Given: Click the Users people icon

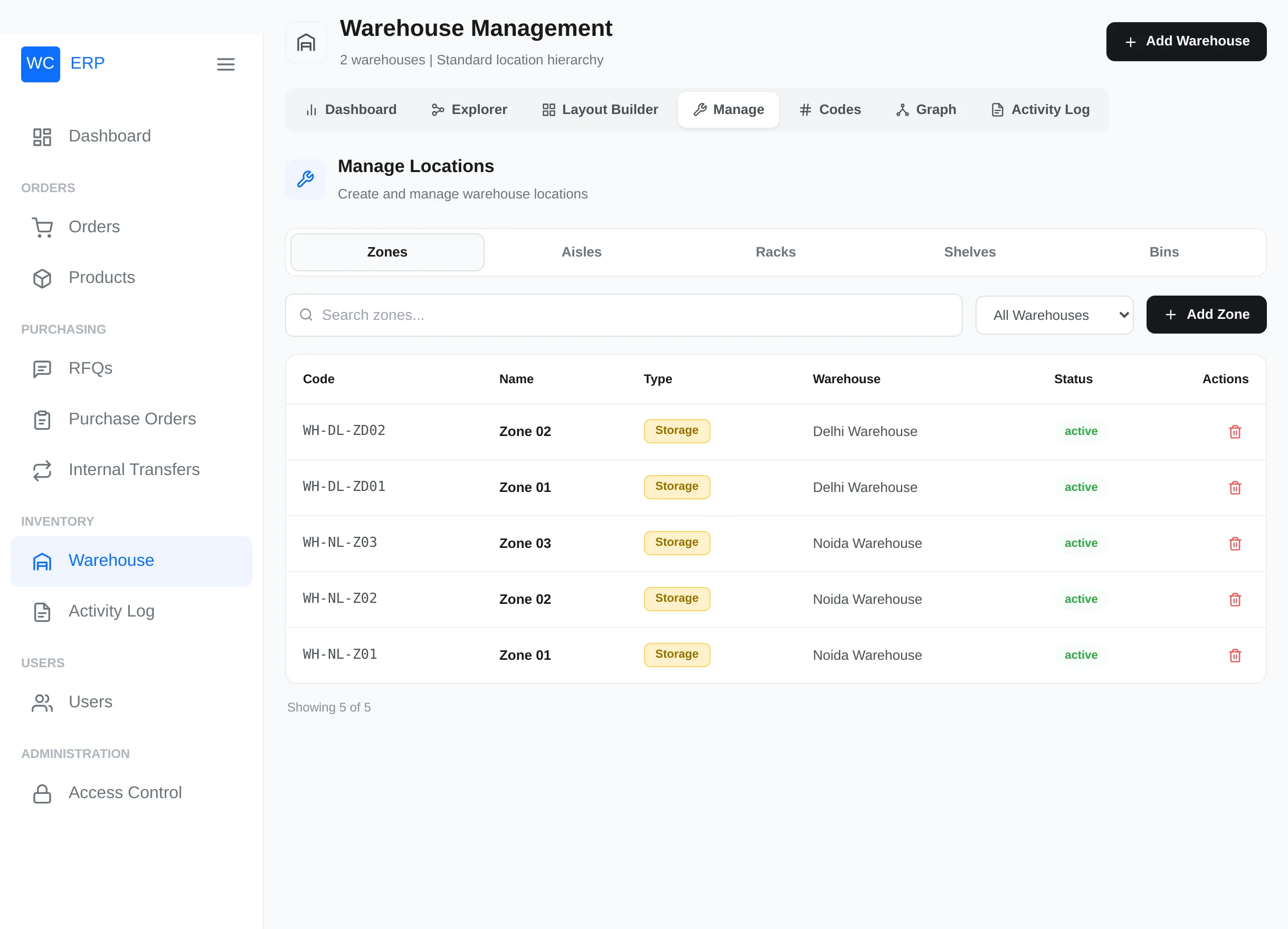Looking at the screenshot, I should click(42, 703).
